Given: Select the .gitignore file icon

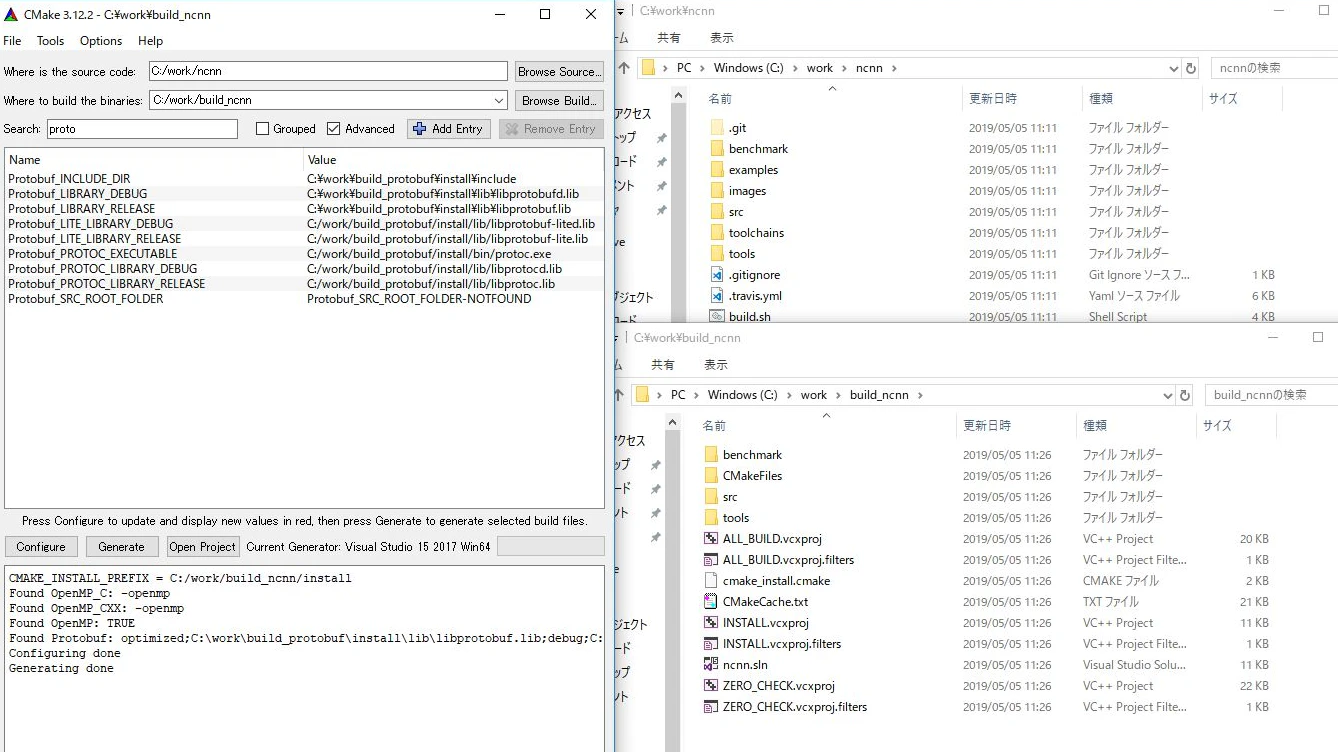Looking at the screenshot, I should (716, 275).
